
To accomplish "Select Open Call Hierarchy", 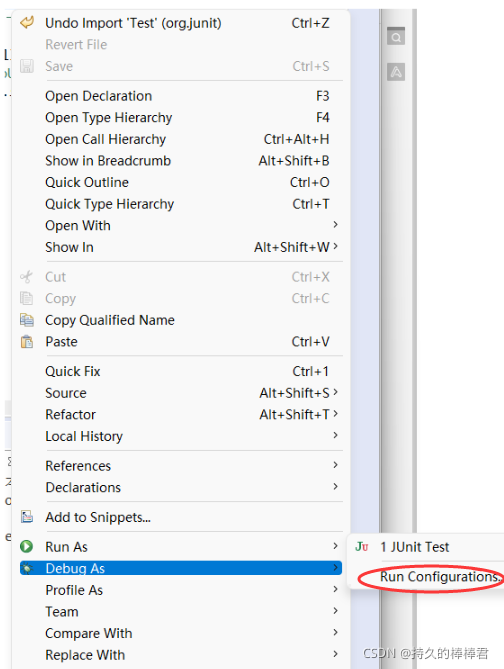I will point(105,139).
